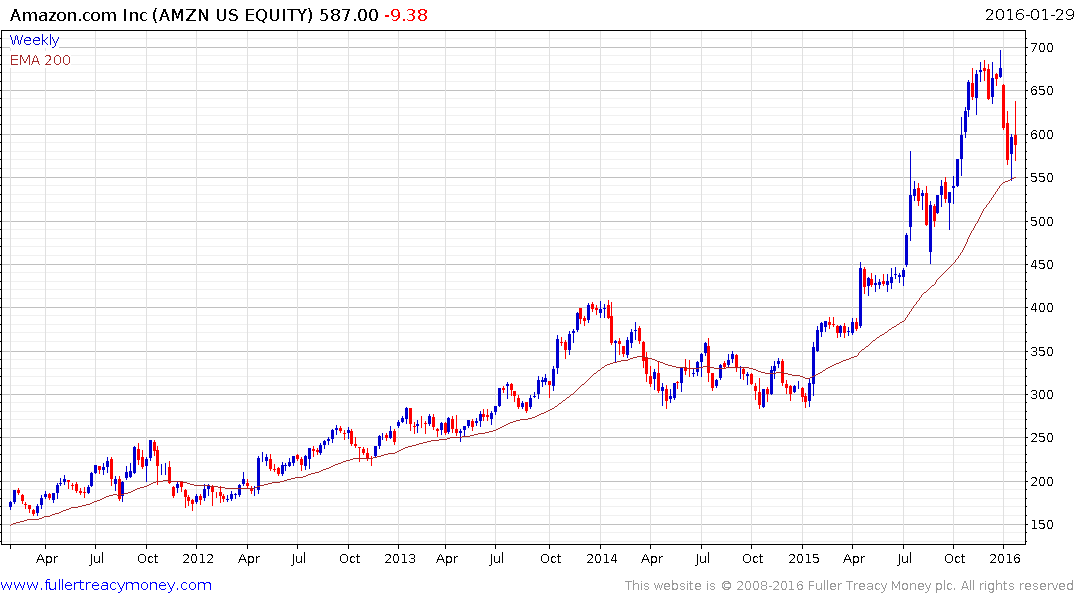The width and height of the screenshot is (1075, 600).
Task: Click the 200 price axis label
Action: pyautogui.click(x=1041, y=482)
